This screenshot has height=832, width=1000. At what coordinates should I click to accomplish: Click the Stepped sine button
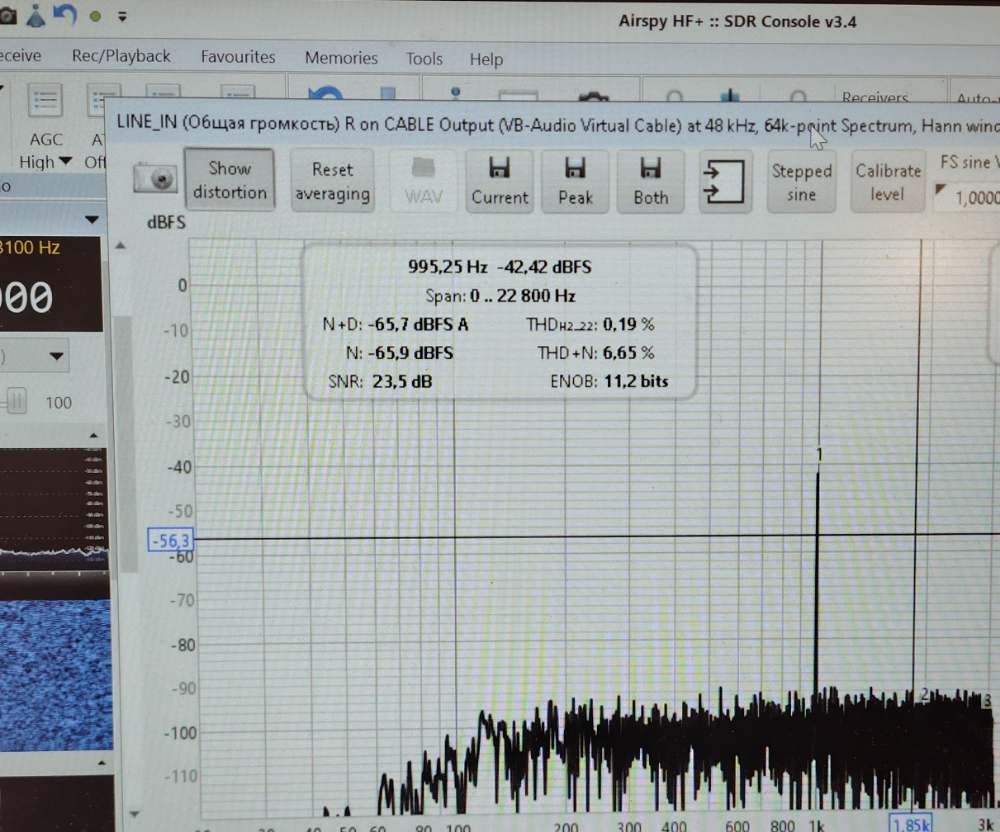point(801,181)
